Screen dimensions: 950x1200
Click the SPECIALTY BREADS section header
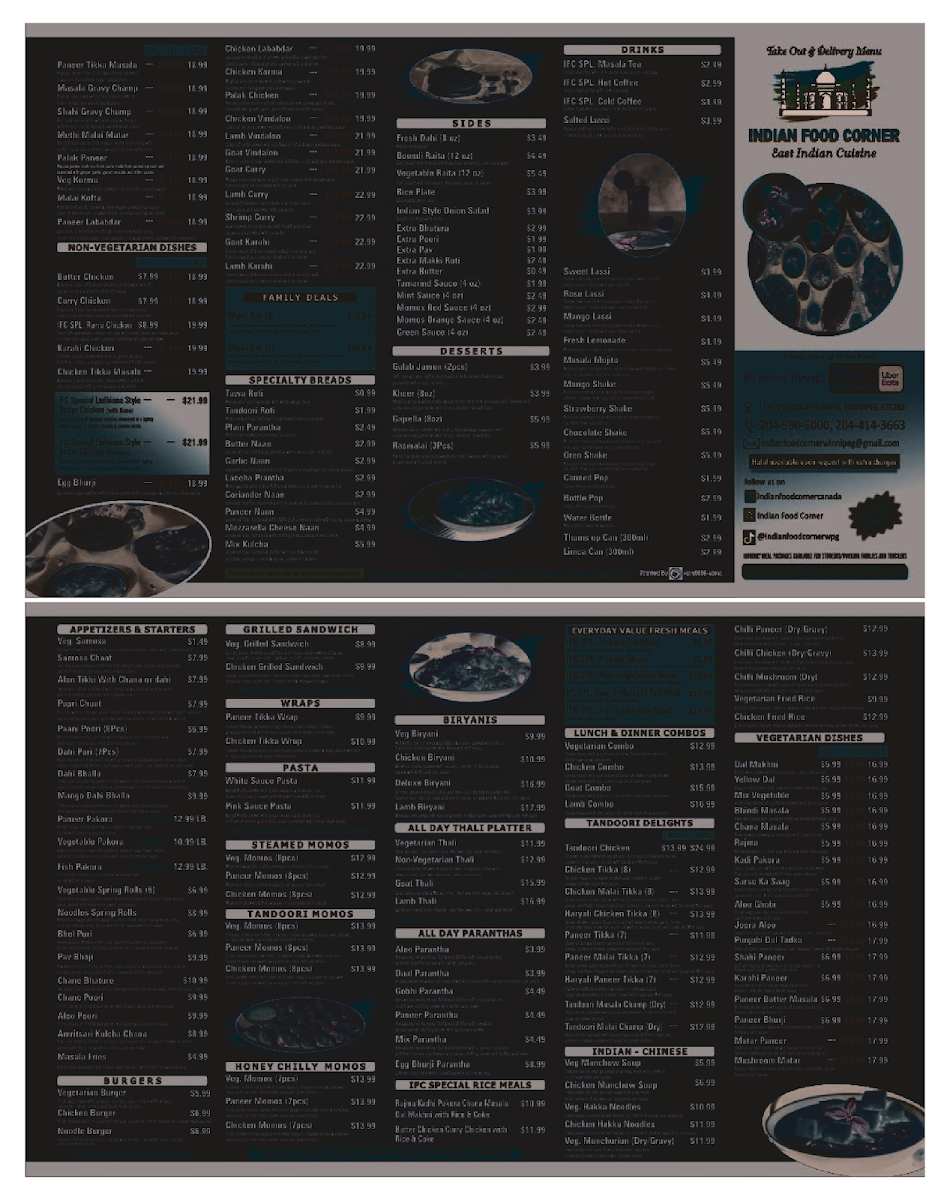pyautogui.click(x=300, y=381)
